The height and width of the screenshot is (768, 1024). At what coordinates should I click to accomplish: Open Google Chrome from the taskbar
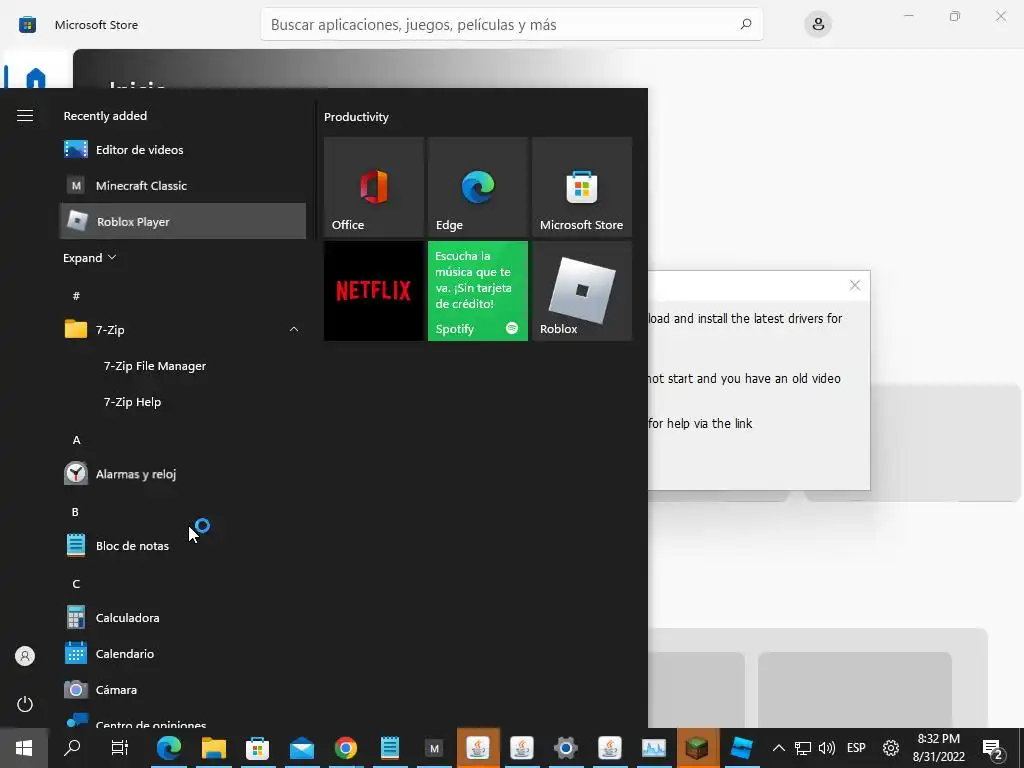coord(346,748)
